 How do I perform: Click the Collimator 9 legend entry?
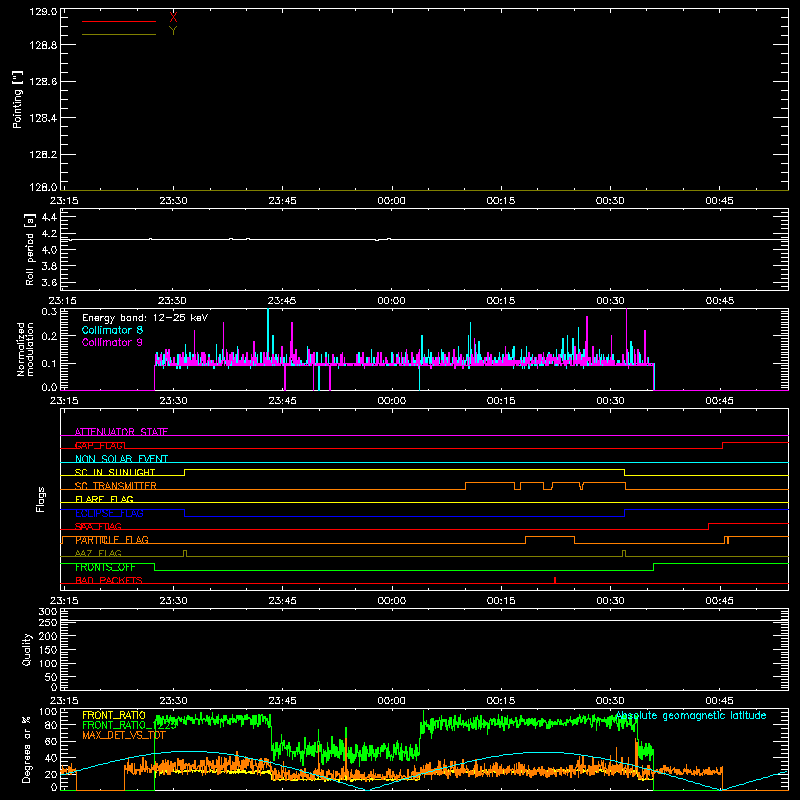click(x=112, y=342)
